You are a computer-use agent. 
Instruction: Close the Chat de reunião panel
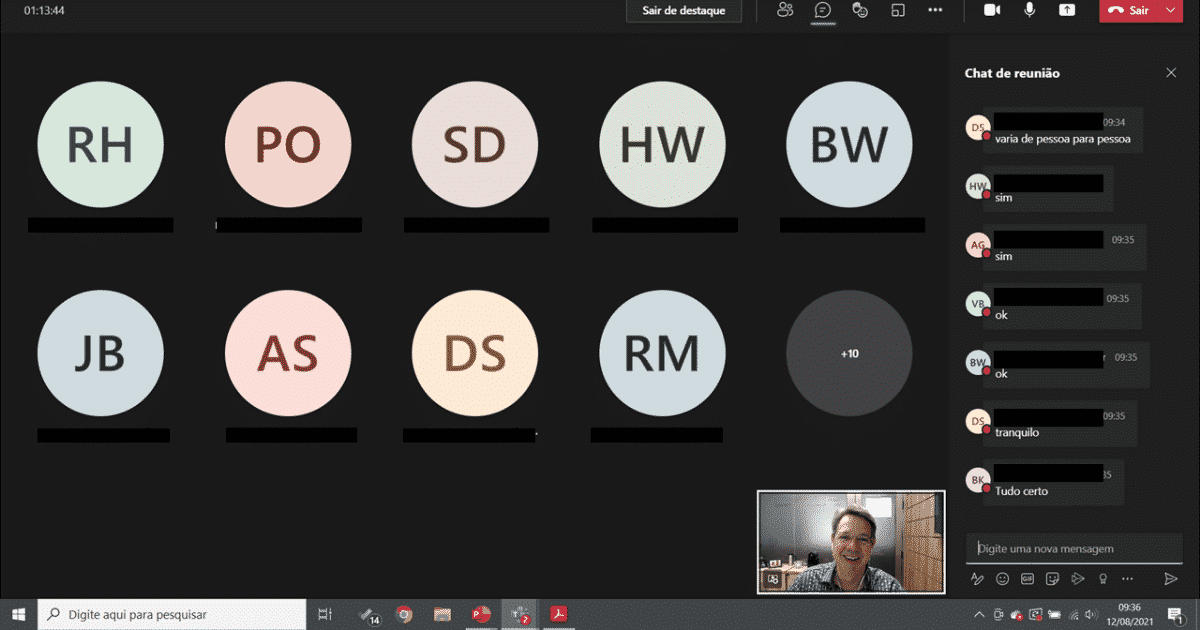coord(1171,73)
